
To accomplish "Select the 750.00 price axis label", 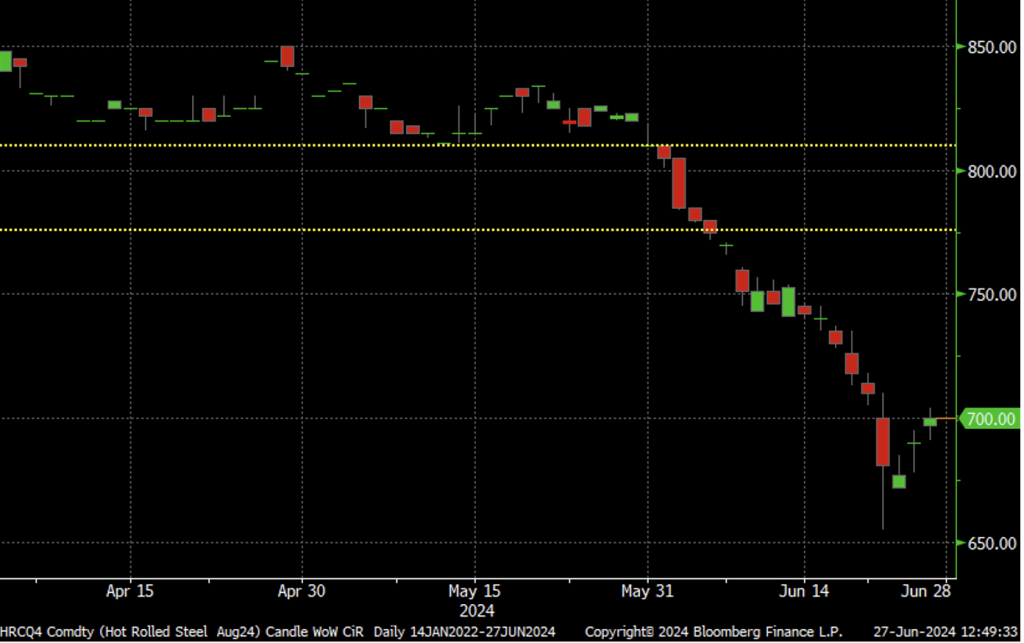I will pos(990,295).
